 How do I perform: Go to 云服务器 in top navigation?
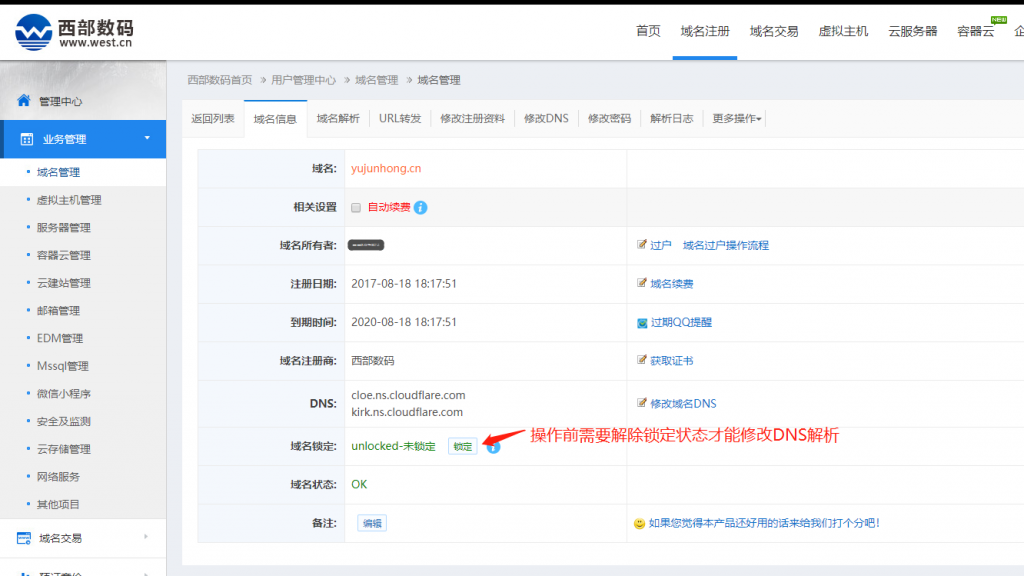click(912, 31)
